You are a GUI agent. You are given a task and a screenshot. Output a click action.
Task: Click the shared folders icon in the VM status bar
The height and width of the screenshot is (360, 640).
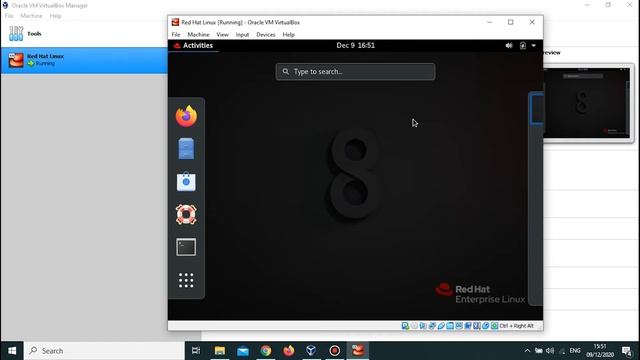450,326
